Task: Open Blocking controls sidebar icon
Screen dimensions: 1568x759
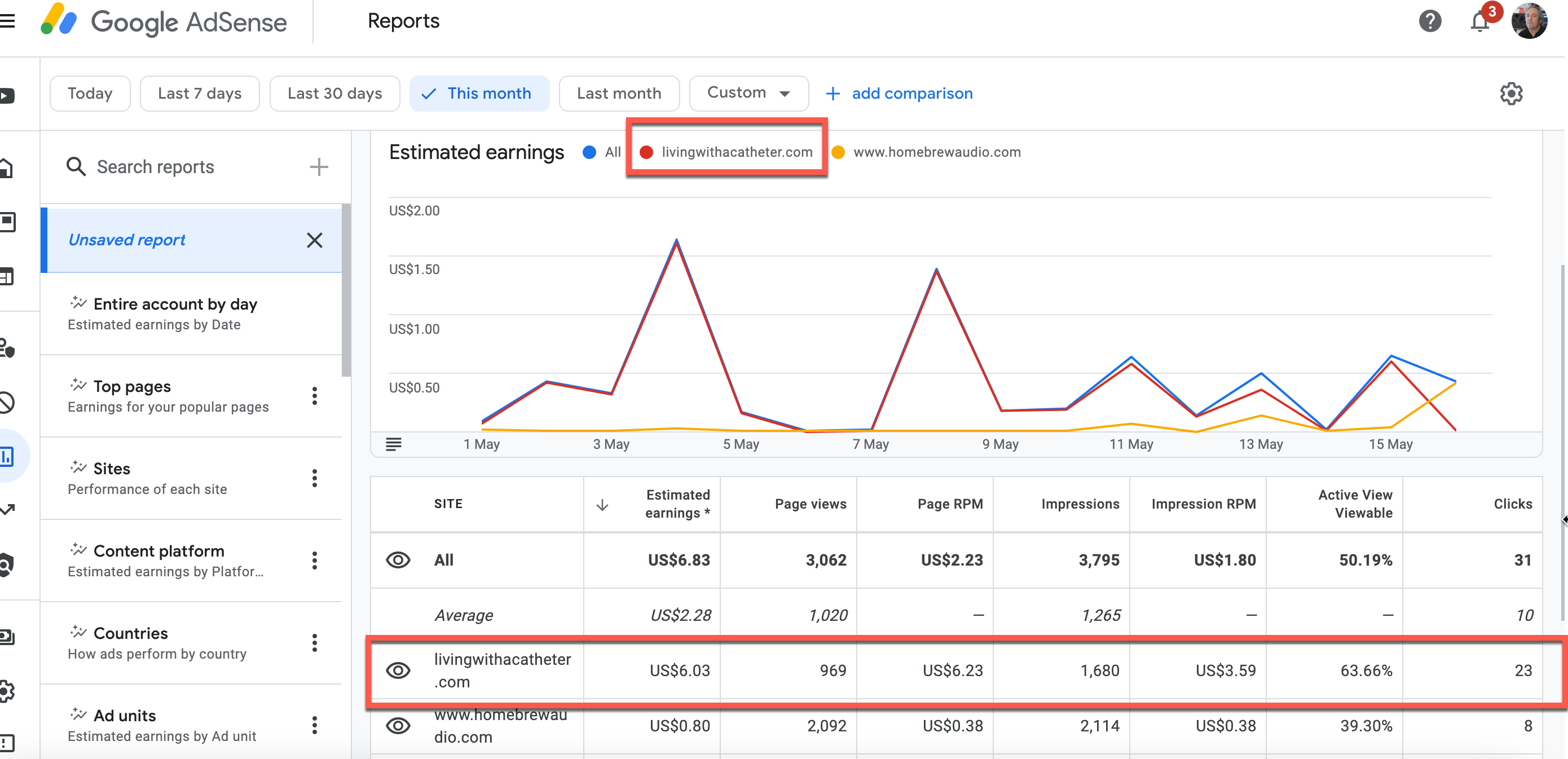Action: coord(6,402)
